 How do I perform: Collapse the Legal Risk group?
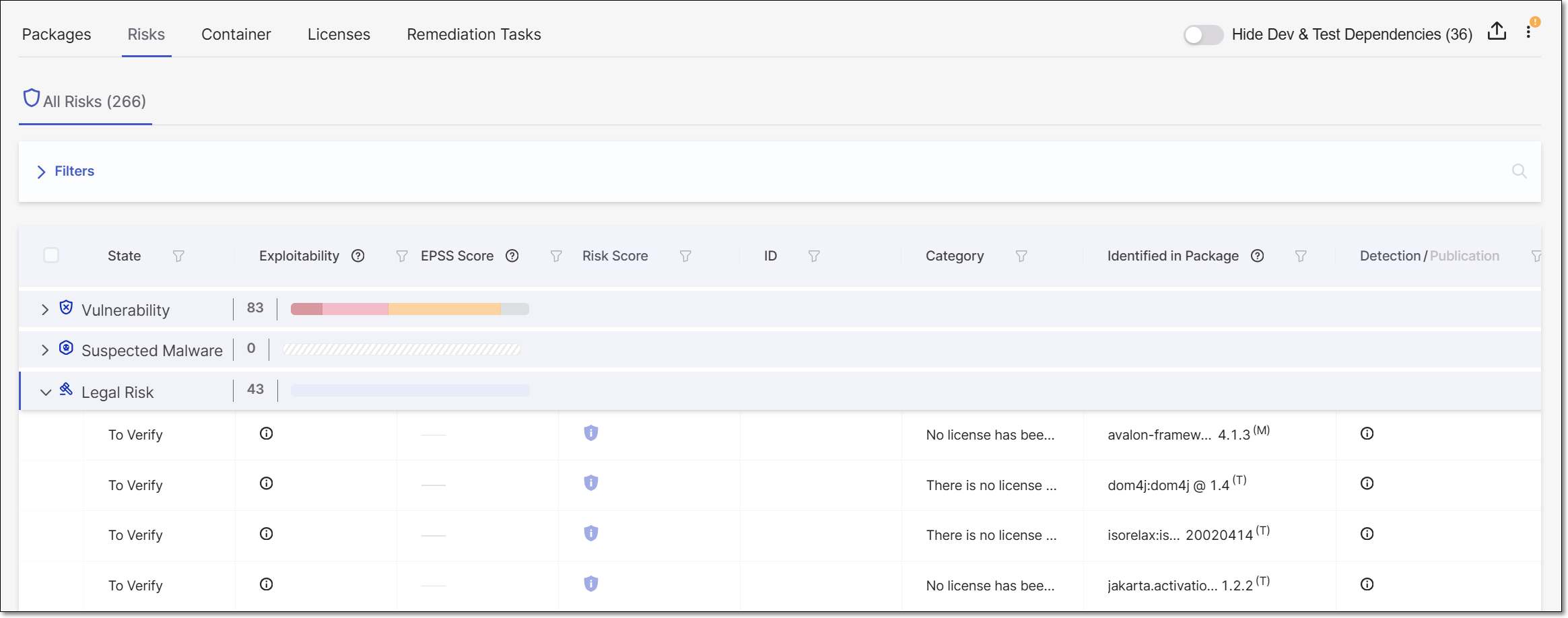tap(45, 392)
